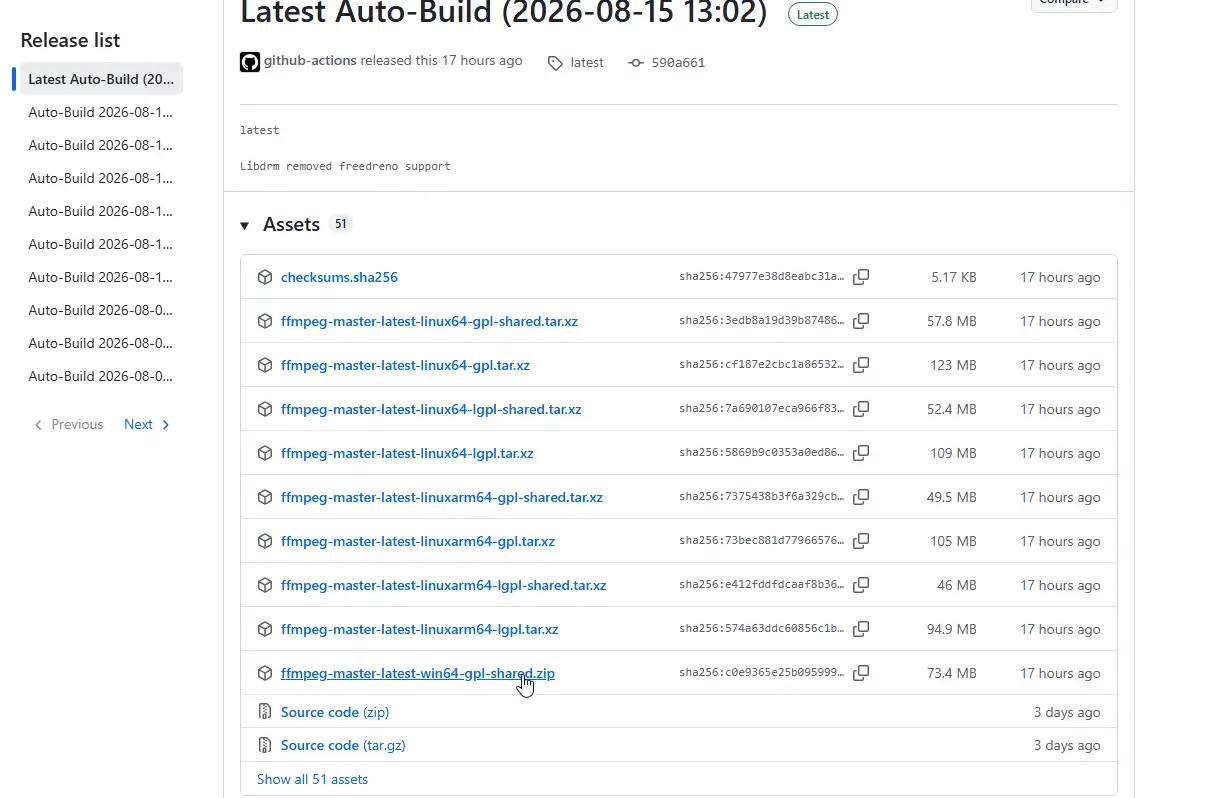The height and width of the screenshot is (798, 1224).
Task: Open commit 590a661
Action: (x=678, y=62)
